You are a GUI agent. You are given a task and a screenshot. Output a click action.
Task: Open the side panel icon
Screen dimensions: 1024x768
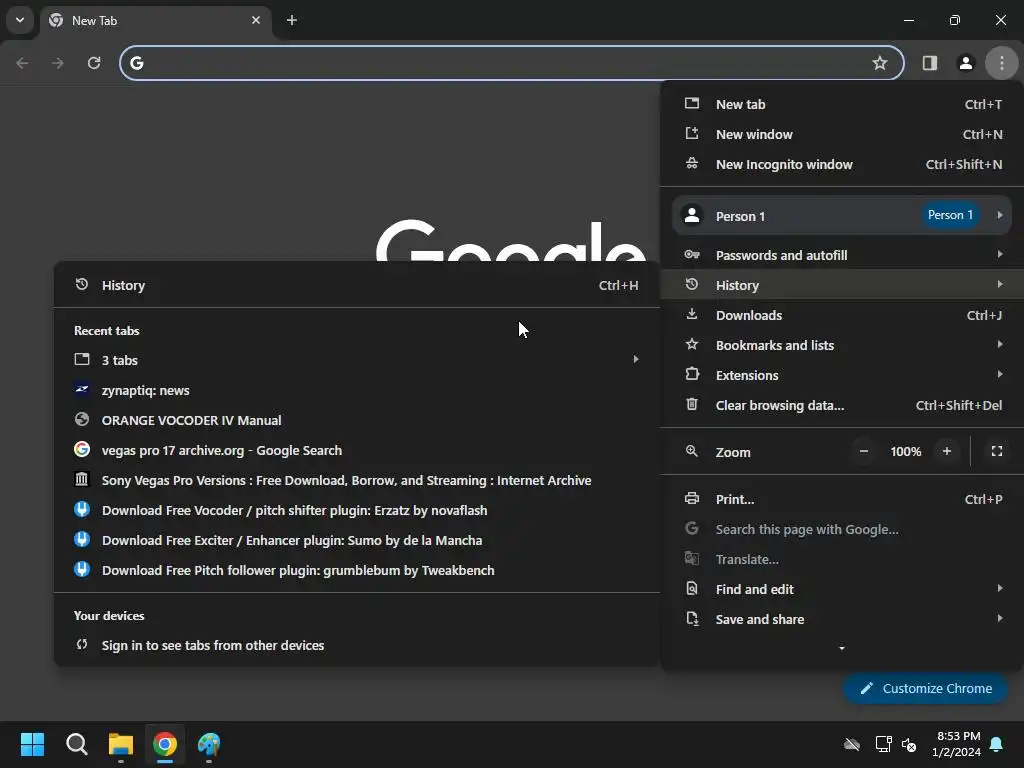coord(929,63)
